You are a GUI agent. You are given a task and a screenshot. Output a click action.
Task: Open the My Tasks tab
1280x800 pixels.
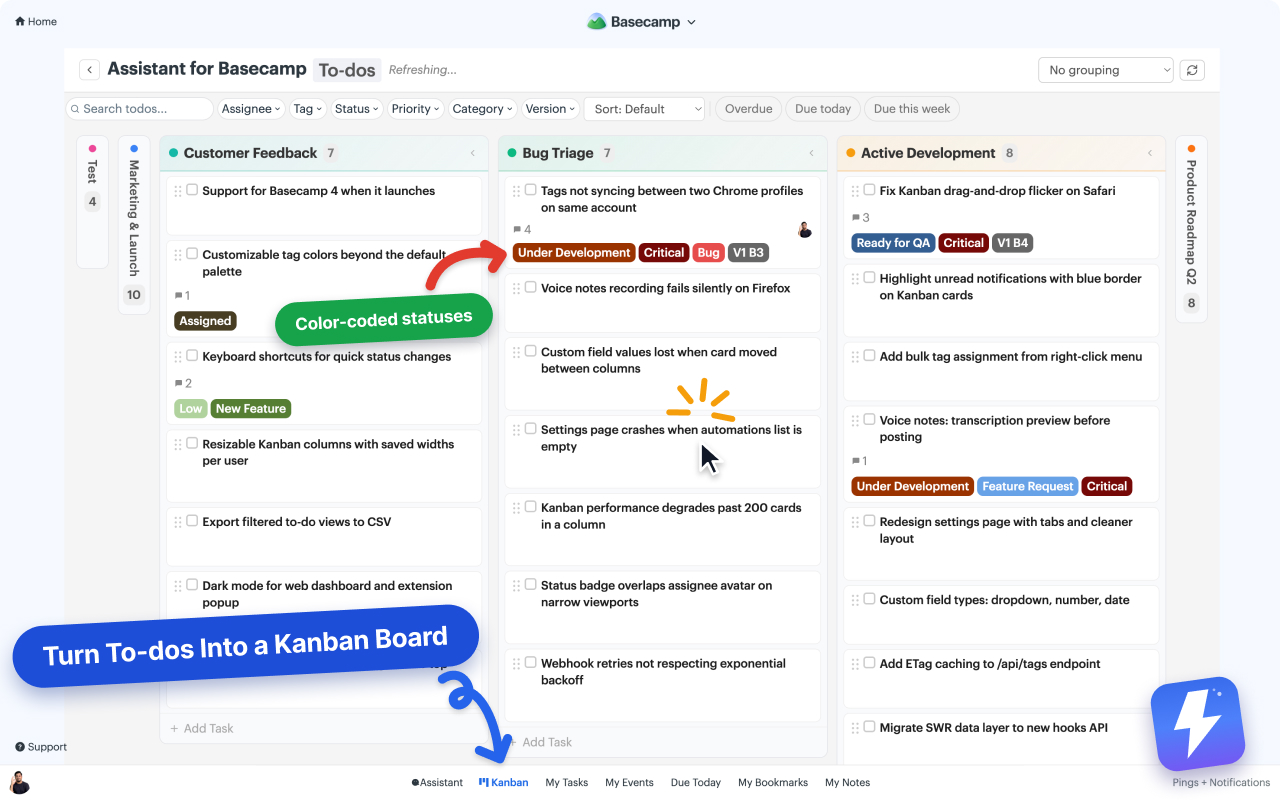[x=567, y=783]
